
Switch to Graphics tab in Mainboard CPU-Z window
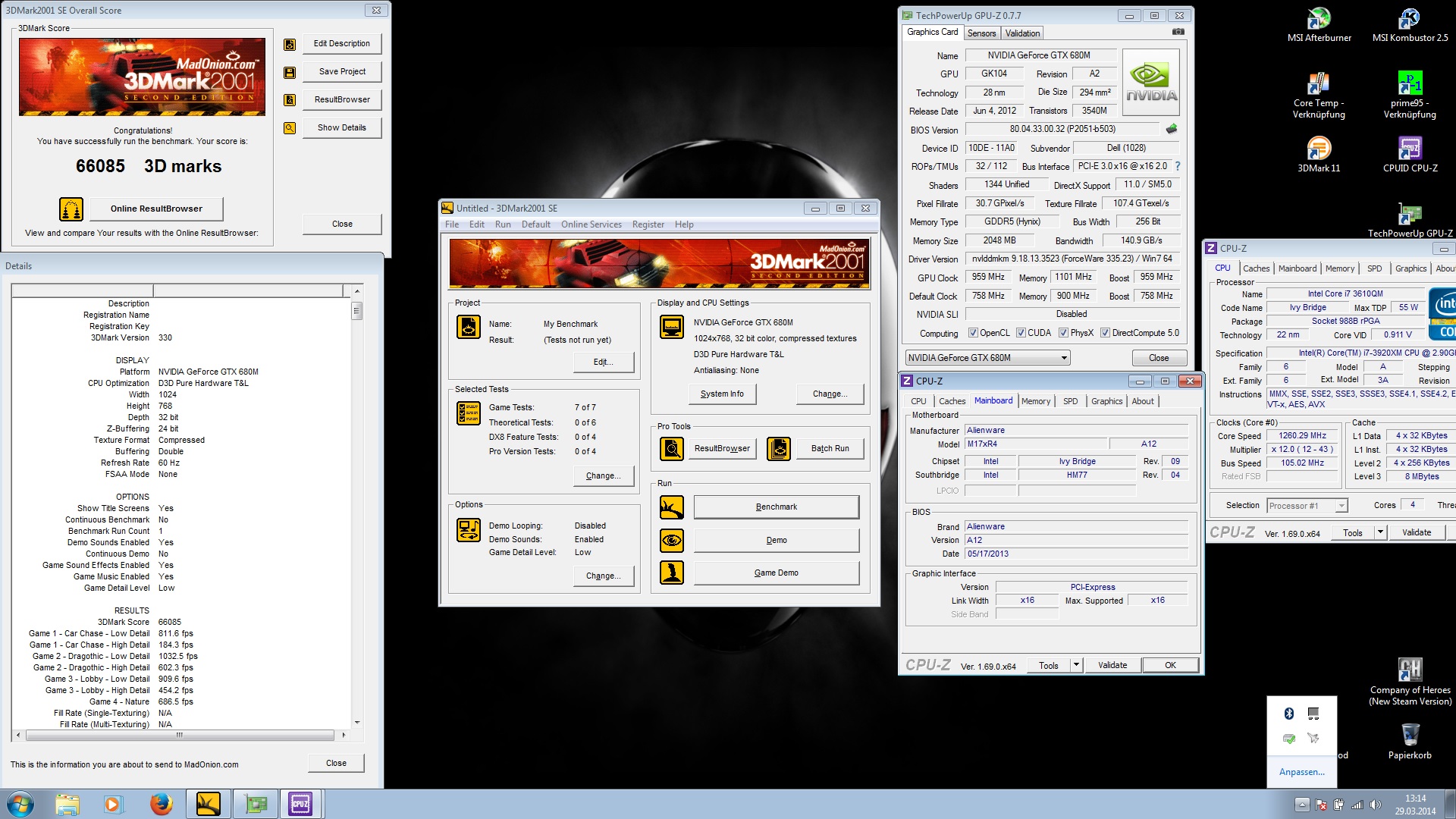pos(1106,401)
